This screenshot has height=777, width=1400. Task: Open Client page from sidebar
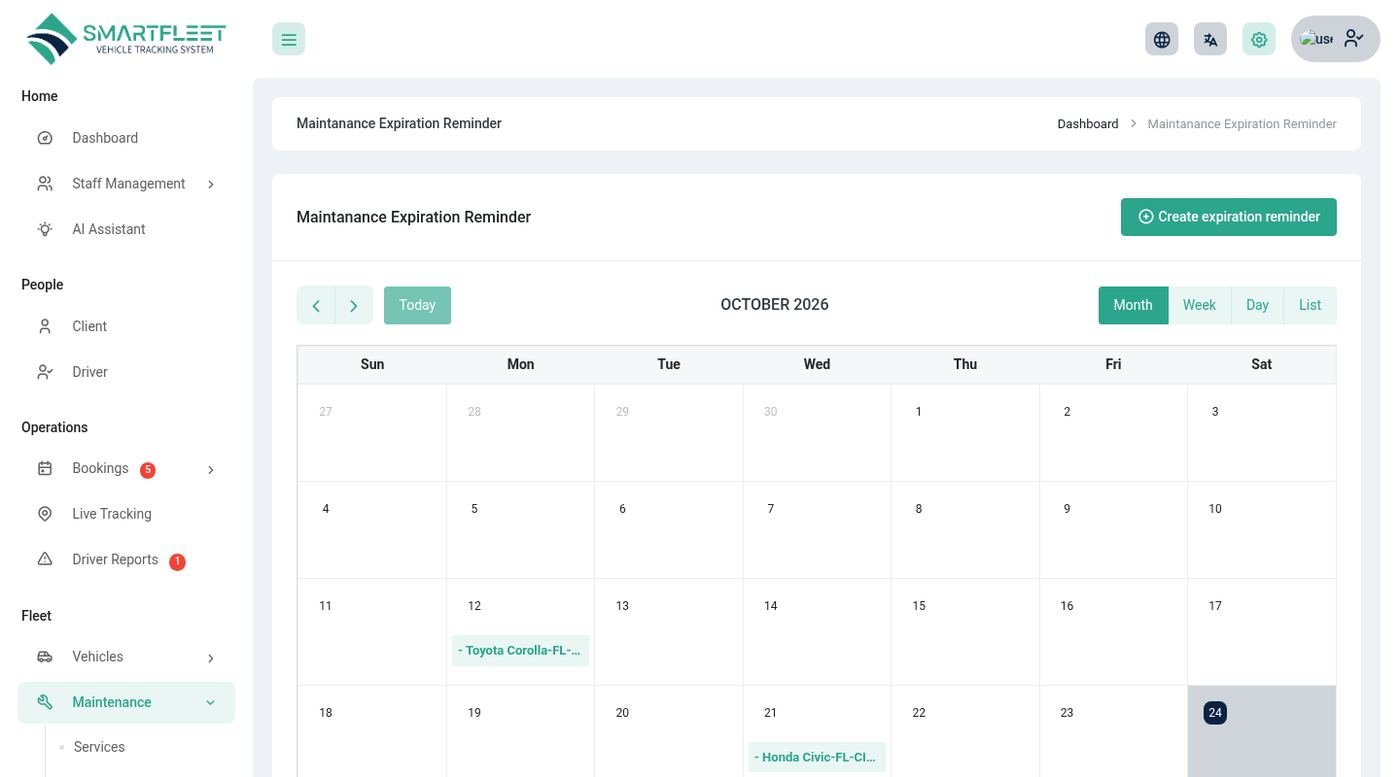(x=126, y=326)
